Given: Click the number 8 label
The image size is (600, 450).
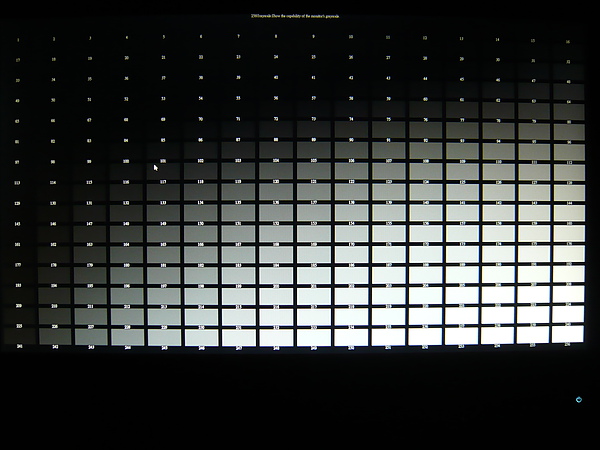Looking at the screenshot, I should (x=276, y=37).
